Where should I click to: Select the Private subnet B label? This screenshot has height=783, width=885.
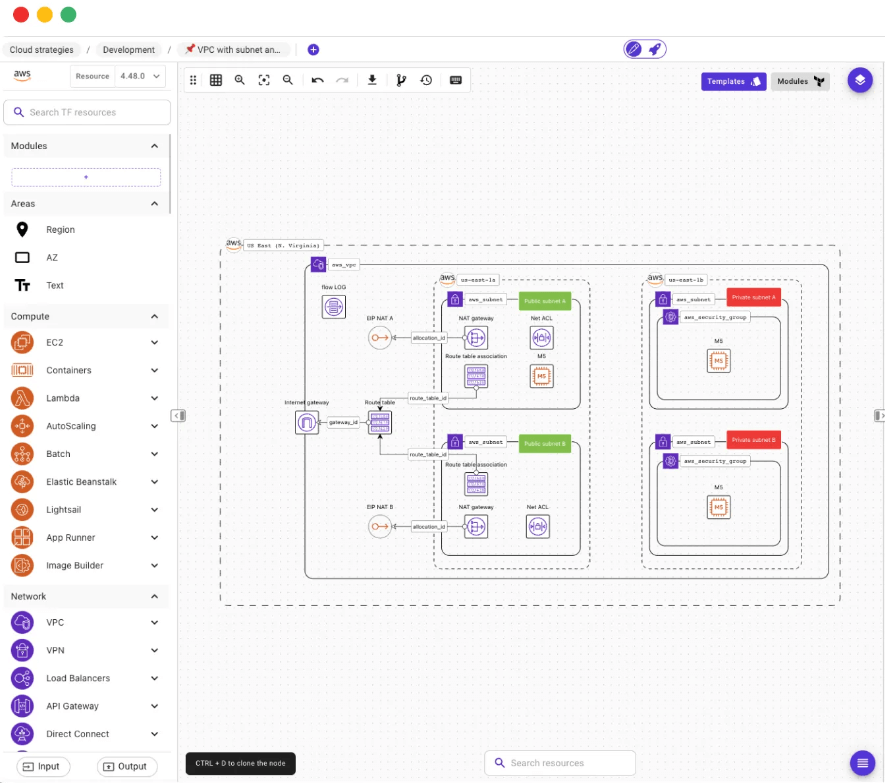click(753, 440)
